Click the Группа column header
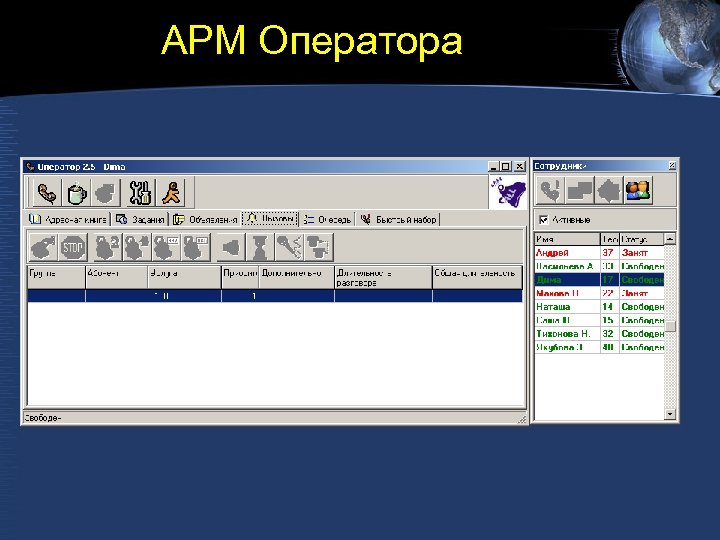 click(56, 277)
